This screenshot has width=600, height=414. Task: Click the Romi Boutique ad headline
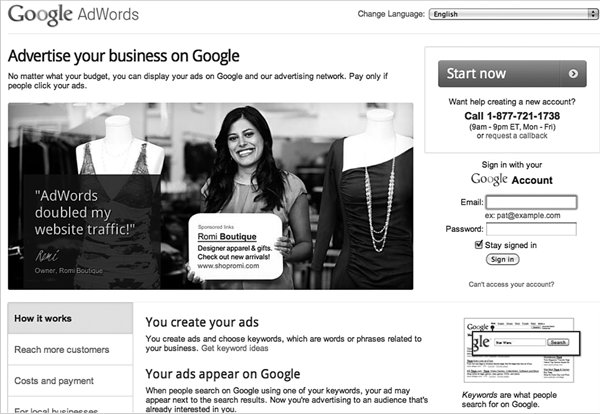[227, 237]
